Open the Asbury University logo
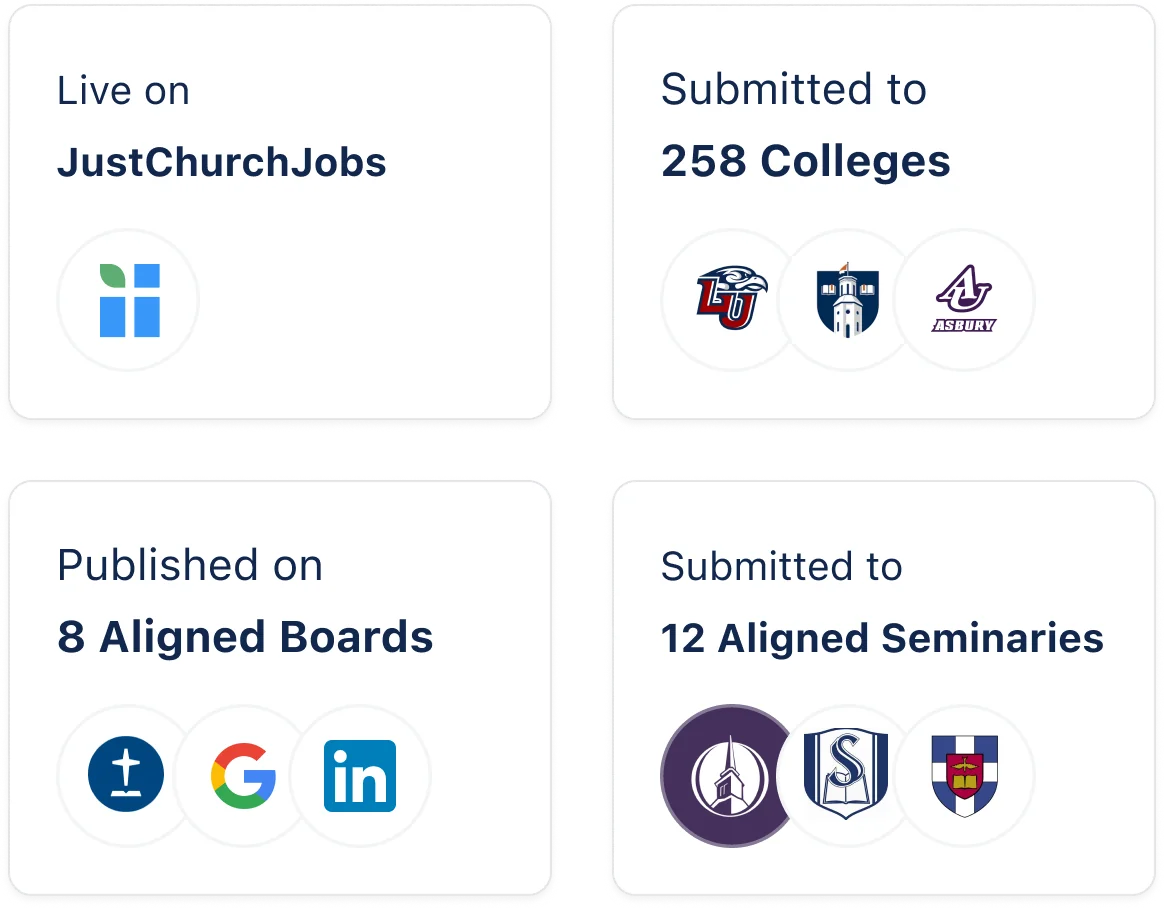 964,300
